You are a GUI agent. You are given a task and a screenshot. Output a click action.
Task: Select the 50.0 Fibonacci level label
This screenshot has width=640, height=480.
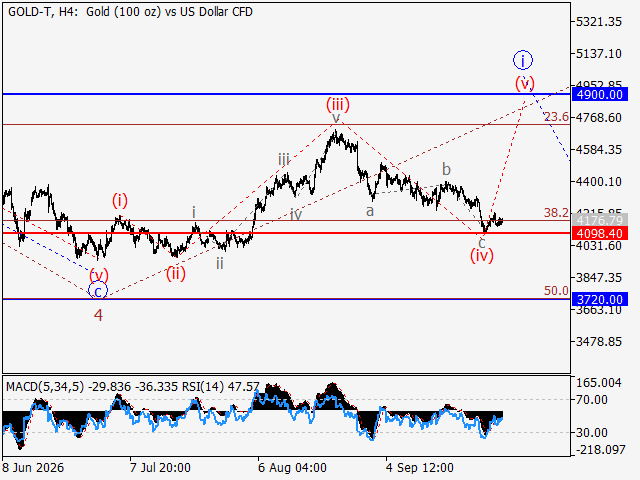[x=556, y=291]
